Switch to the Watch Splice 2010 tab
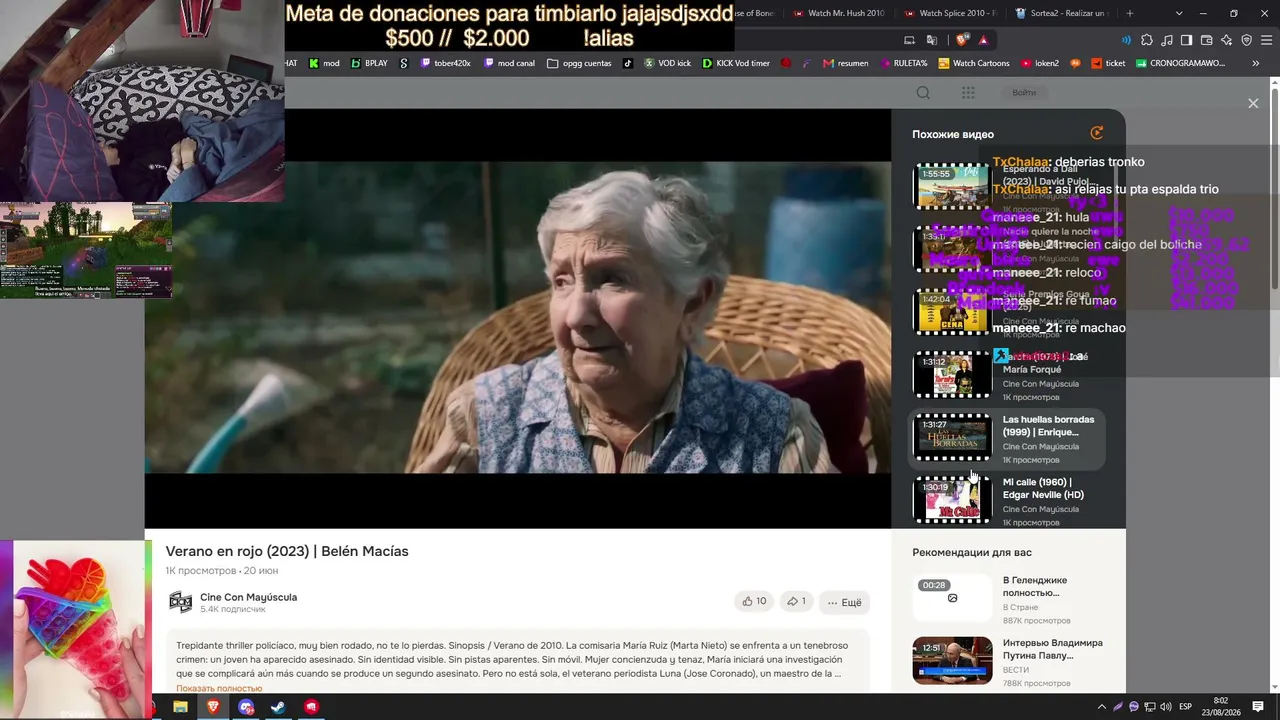Screen dimensions: 1280x720 (950, 13)
